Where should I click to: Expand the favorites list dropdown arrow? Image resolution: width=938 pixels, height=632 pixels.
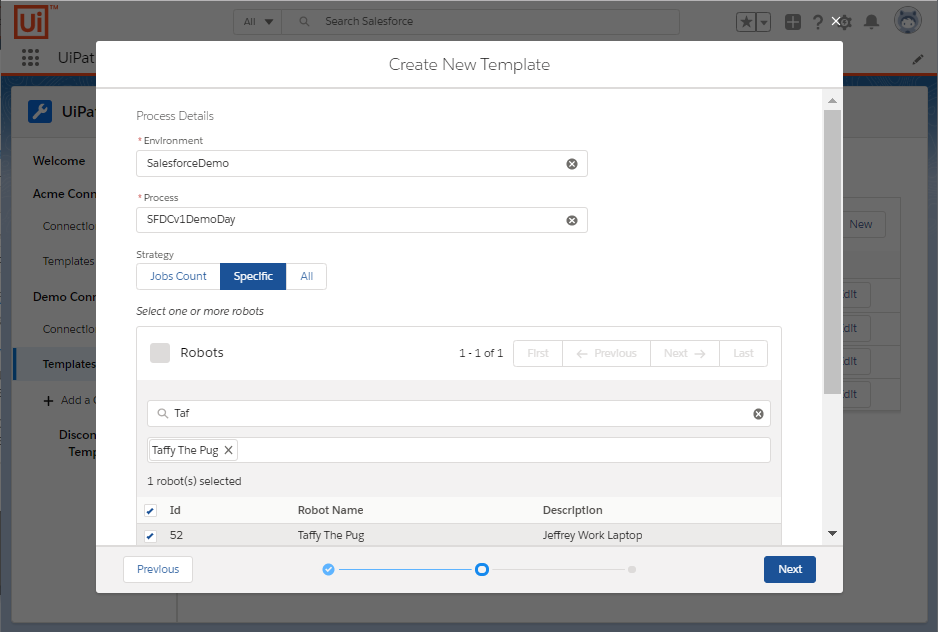point(763,22)
